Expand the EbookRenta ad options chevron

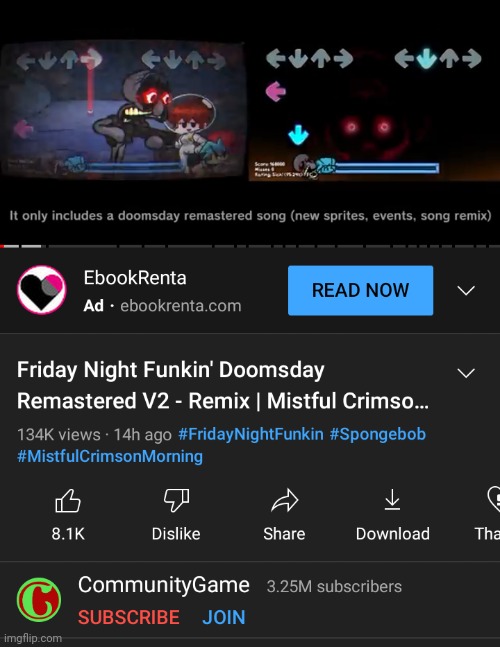466,290
